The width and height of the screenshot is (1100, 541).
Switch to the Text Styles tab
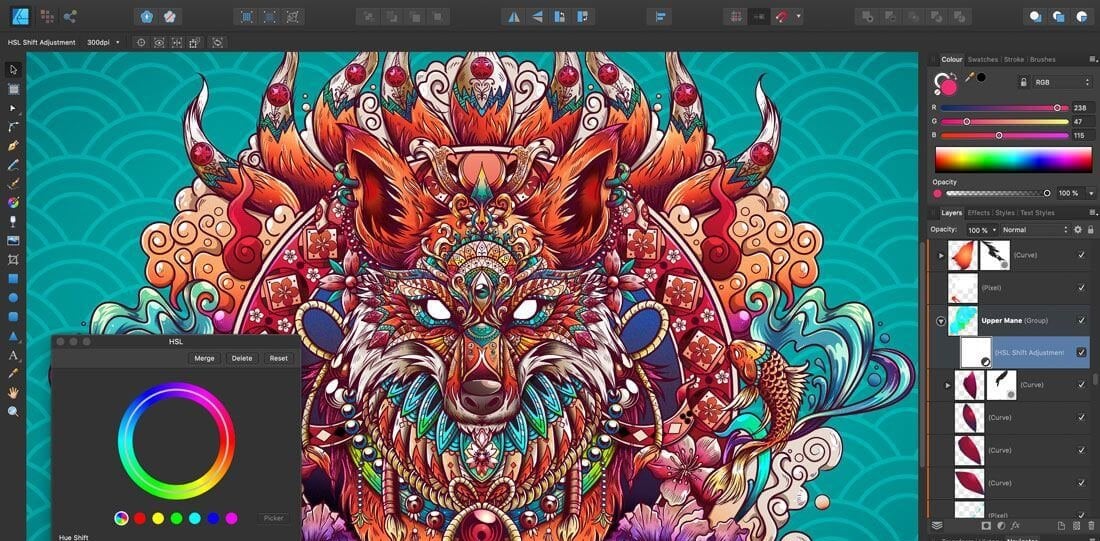click(x=1037, y=213)
